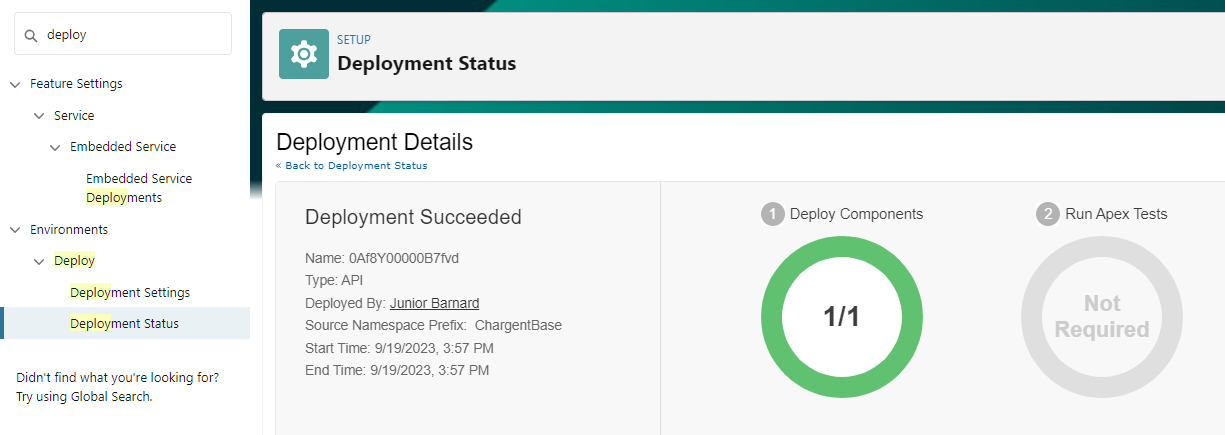The image size is (1225, 435).
Task: Collapse the Deploy node chevron
Action: tap(39, 261)
